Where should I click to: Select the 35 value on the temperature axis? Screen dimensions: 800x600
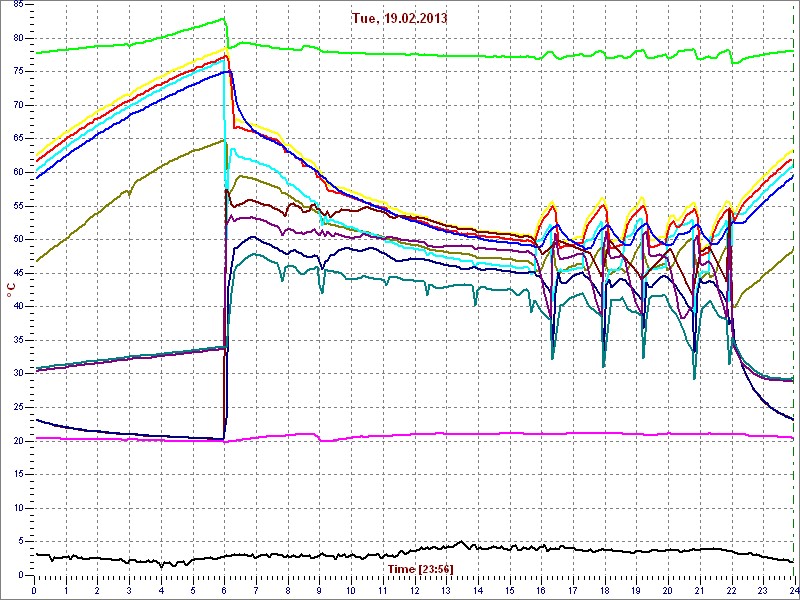18,340
